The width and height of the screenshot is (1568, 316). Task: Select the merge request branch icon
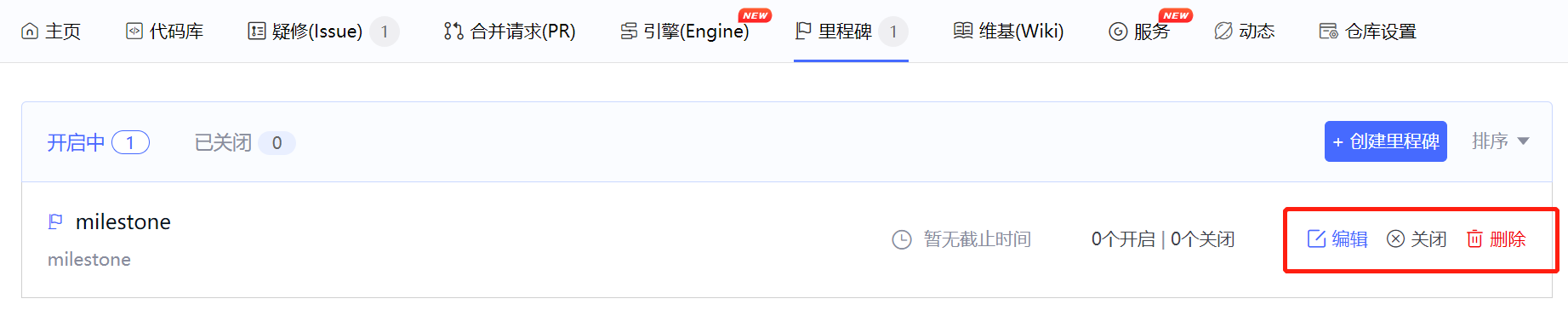click(x=453, y=32)
